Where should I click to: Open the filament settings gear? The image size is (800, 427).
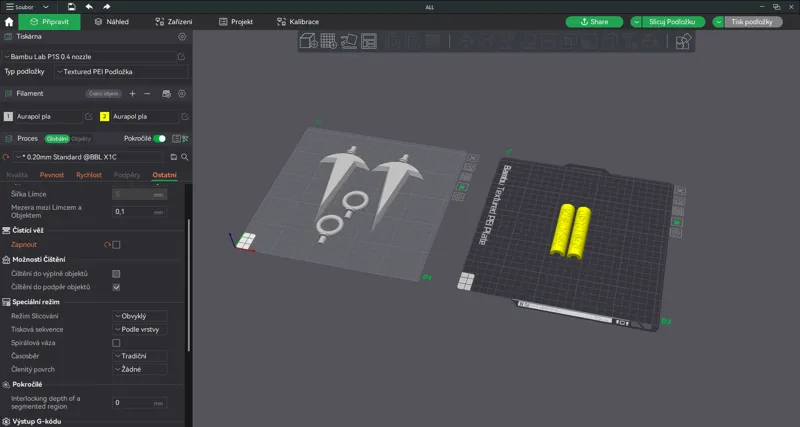click(182, 94)
